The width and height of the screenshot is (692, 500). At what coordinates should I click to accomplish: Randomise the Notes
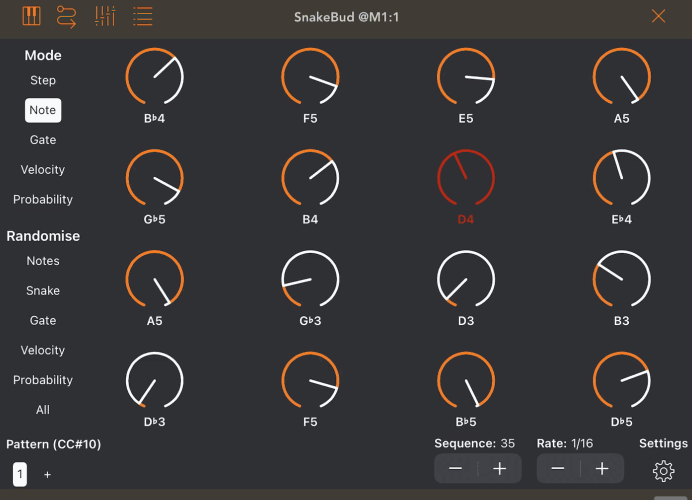43,261
